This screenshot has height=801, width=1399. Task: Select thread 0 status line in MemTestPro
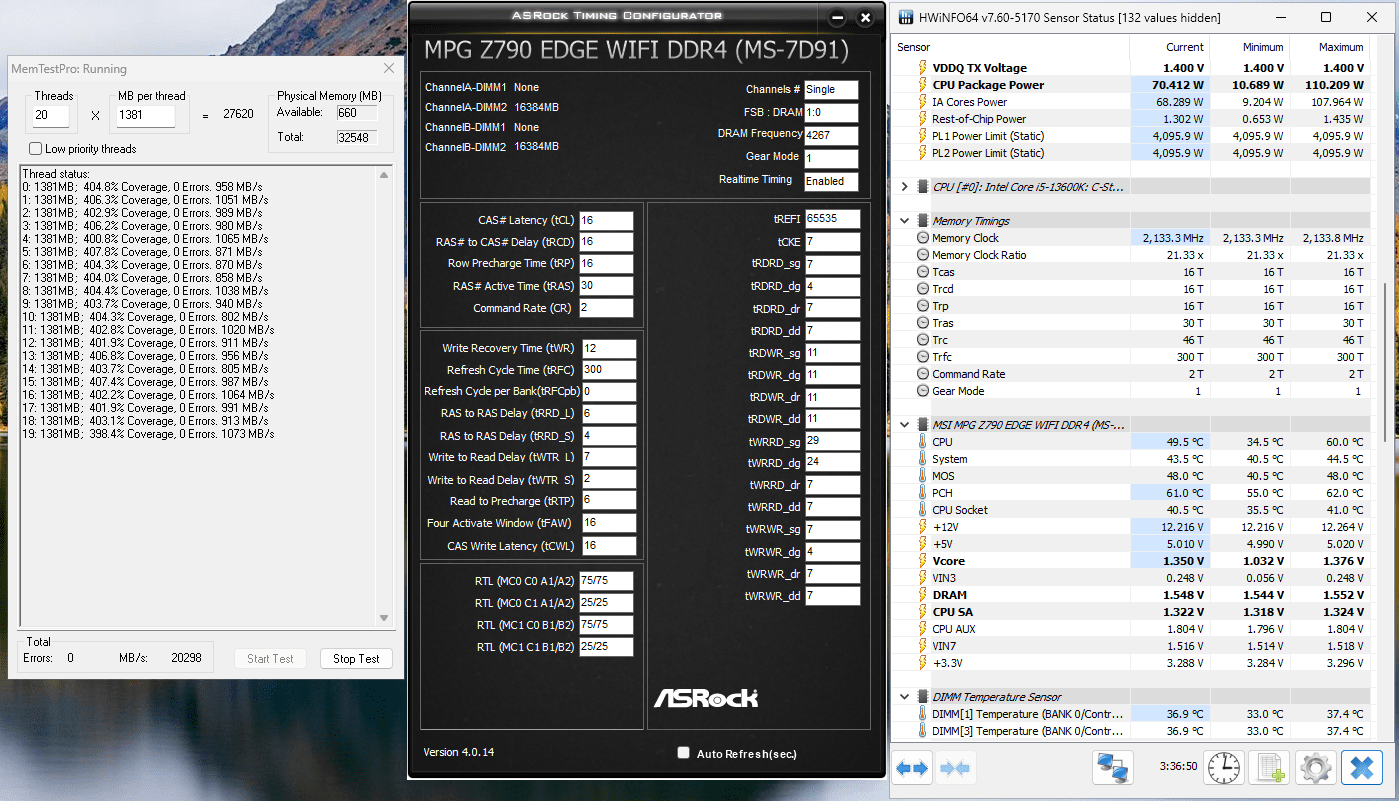click(144, 187)
